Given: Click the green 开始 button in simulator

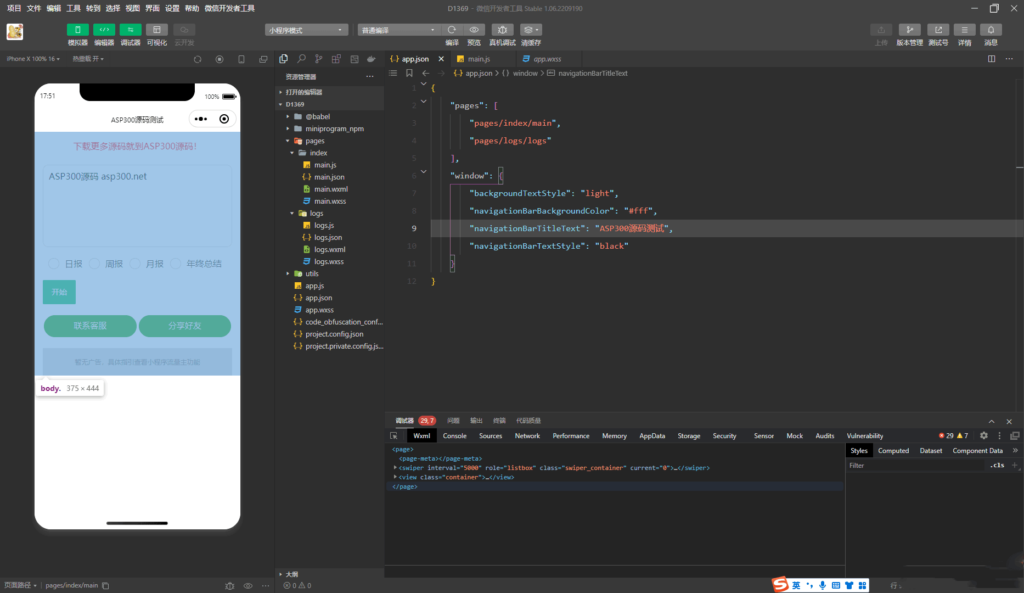Looking at the screenshot, I should 59,292.
